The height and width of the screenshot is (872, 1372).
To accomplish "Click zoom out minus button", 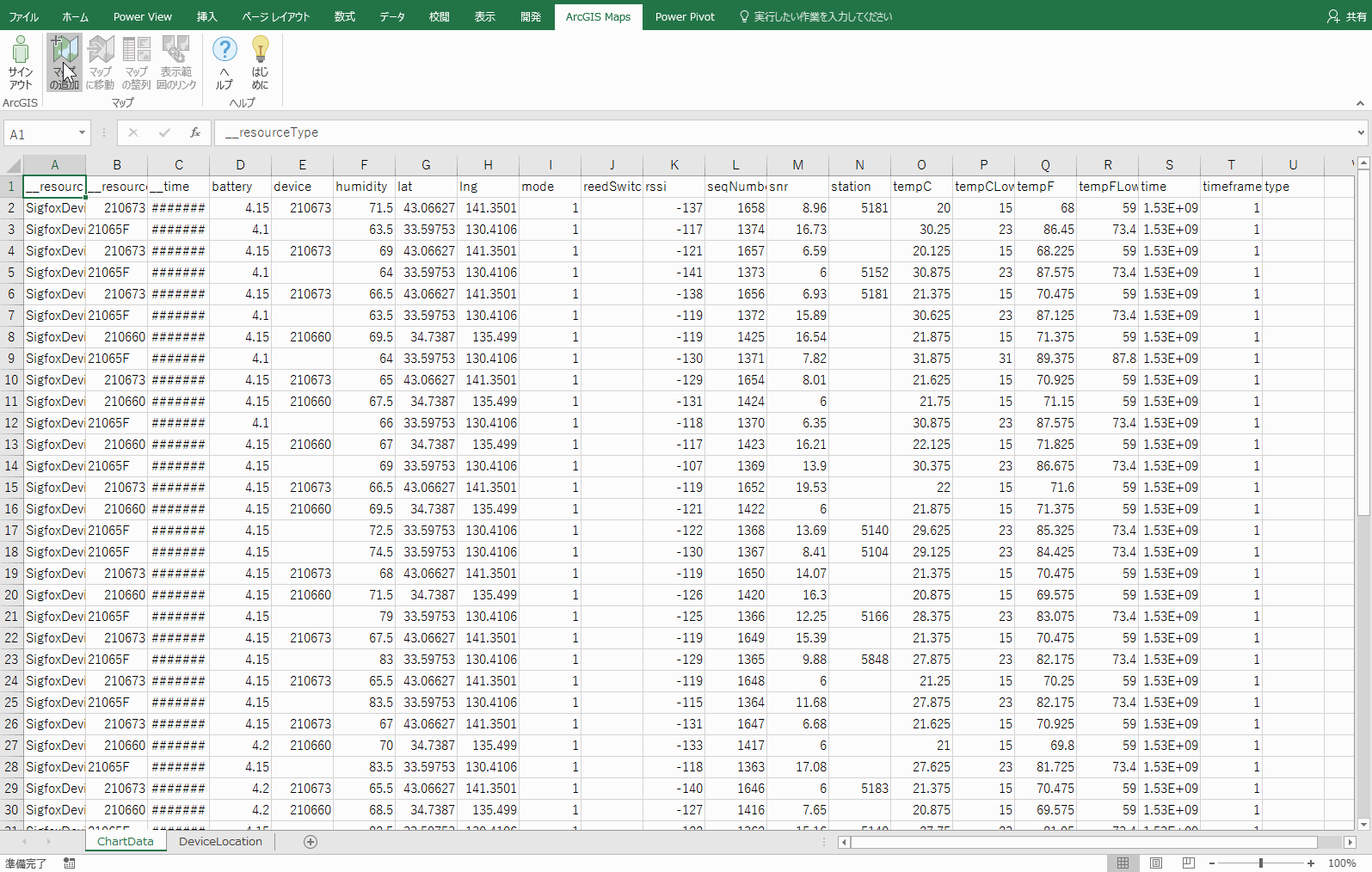I will 1212,863.
